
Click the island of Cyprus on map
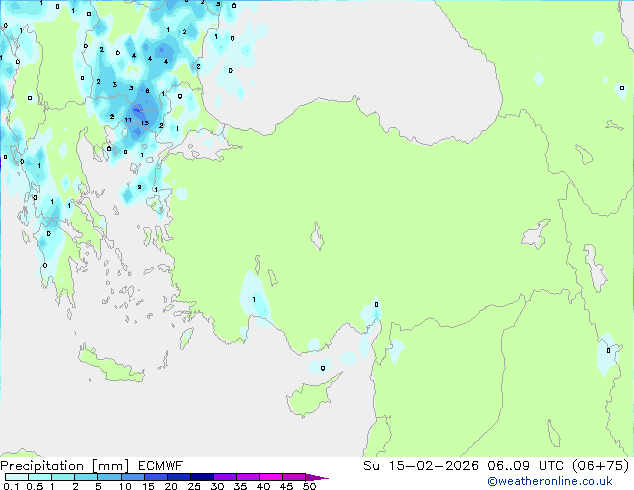pyautogui.click(x=313, y=396)
